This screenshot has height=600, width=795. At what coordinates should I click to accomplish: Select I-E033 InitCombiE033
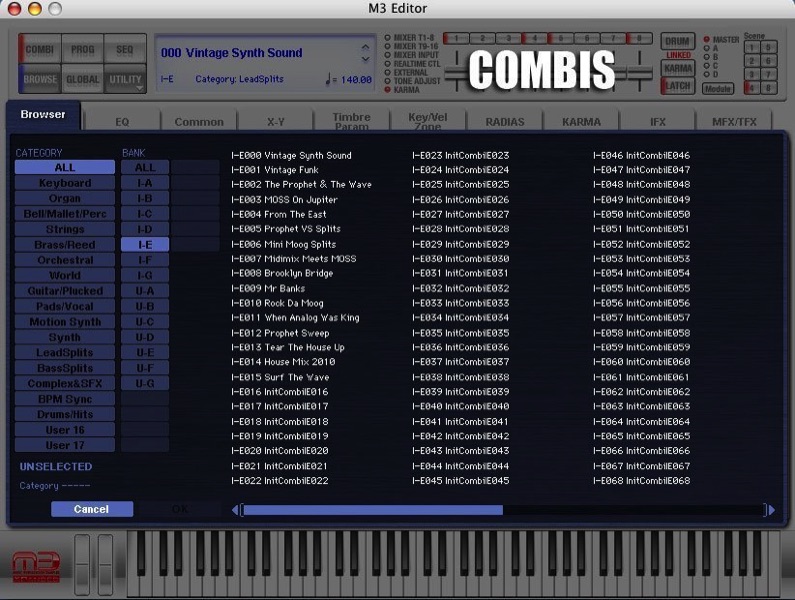460,303
